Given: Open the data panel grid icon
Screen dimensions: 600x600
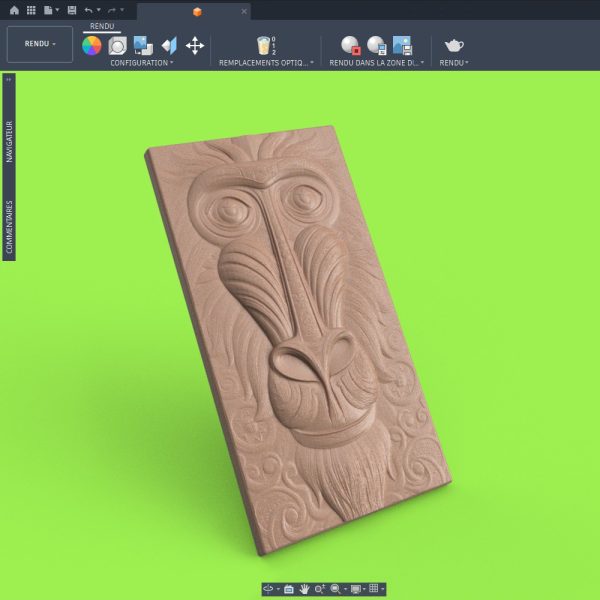Looking at the screenshot, I should pyautogui.click(x=31, y=10).
